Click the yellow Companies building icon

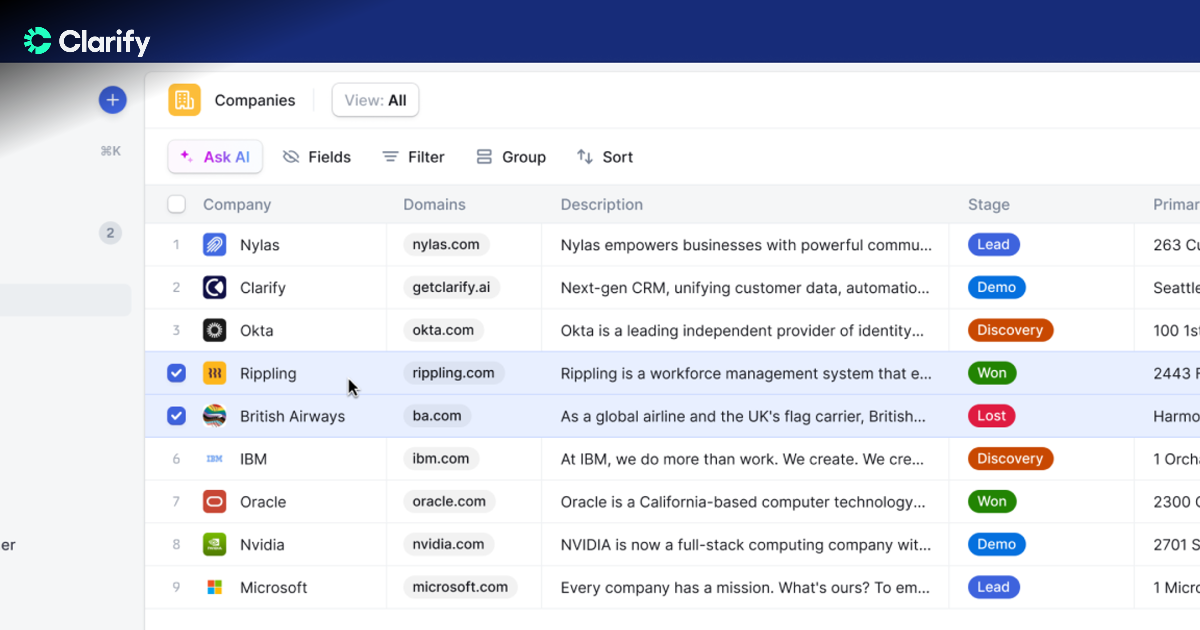coord(184,100)
